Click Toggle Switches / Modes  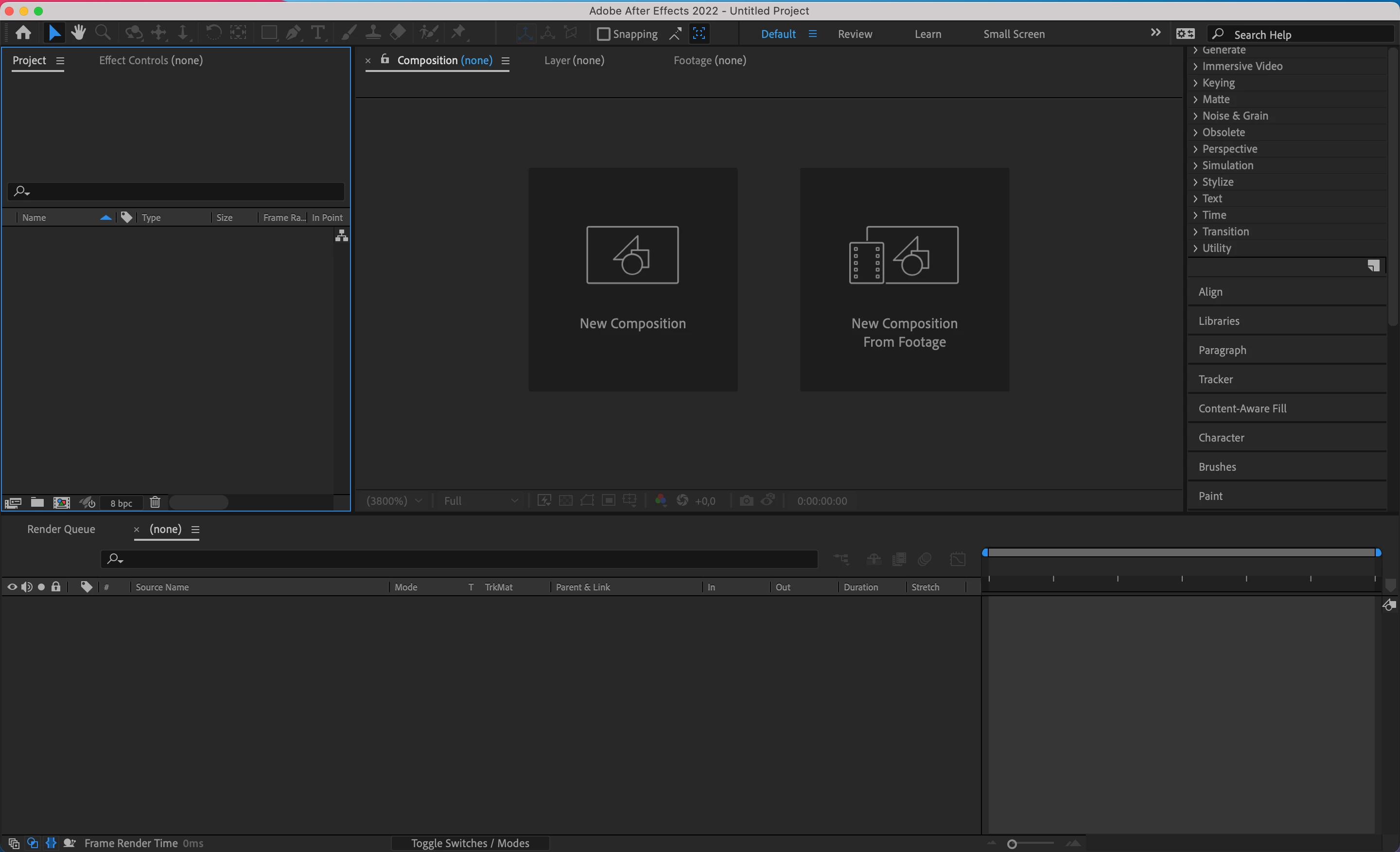[x=470, y=843]
